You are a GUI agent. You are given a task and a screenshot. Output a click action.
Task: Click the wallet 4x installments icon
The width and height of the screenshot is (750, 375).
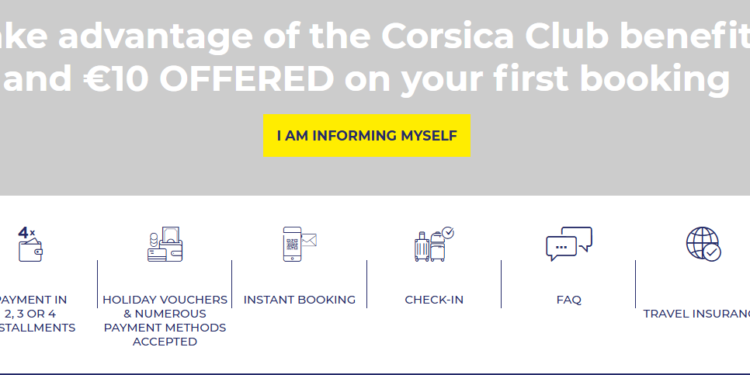(30, 244)
